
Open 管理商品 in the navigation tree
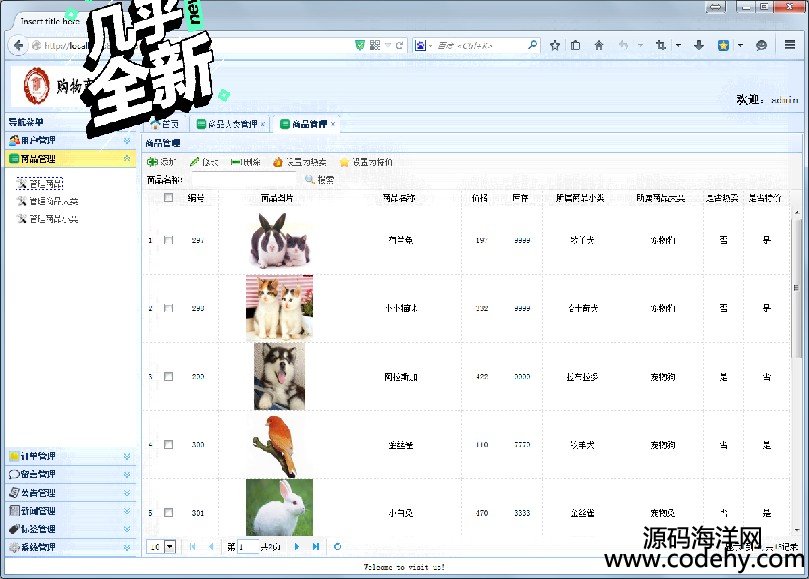tap(40, 184)
